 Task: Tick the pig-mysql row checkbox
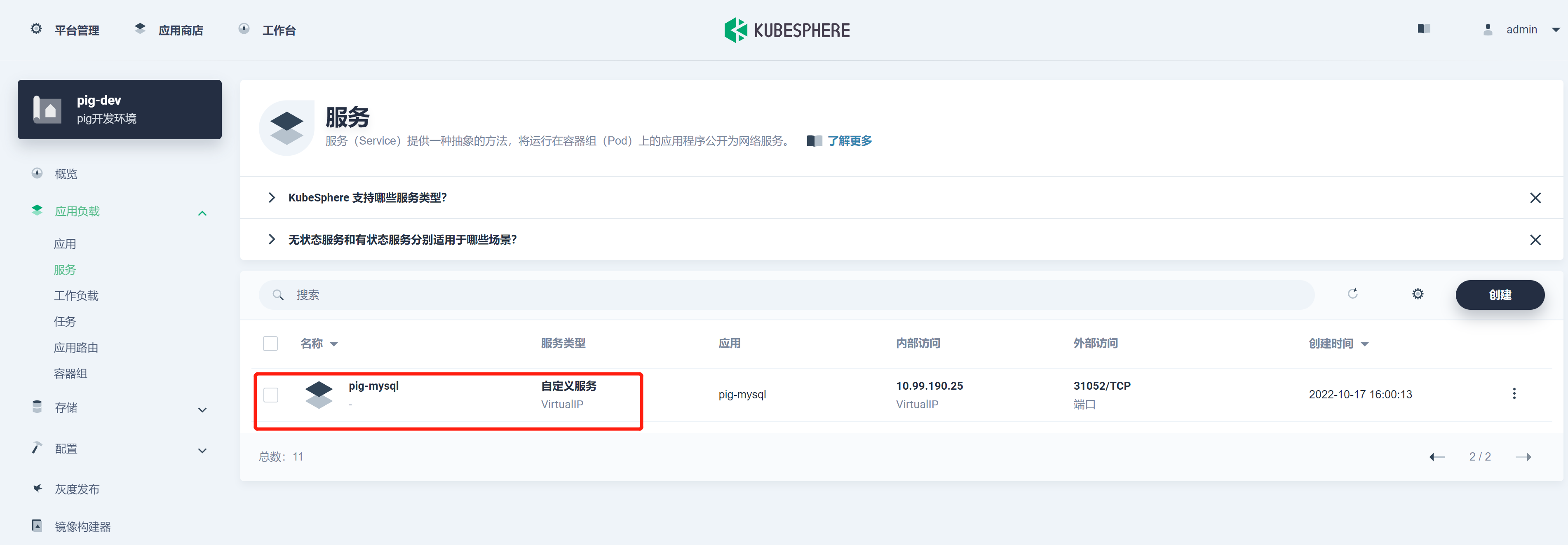click(x=271, y=395)
